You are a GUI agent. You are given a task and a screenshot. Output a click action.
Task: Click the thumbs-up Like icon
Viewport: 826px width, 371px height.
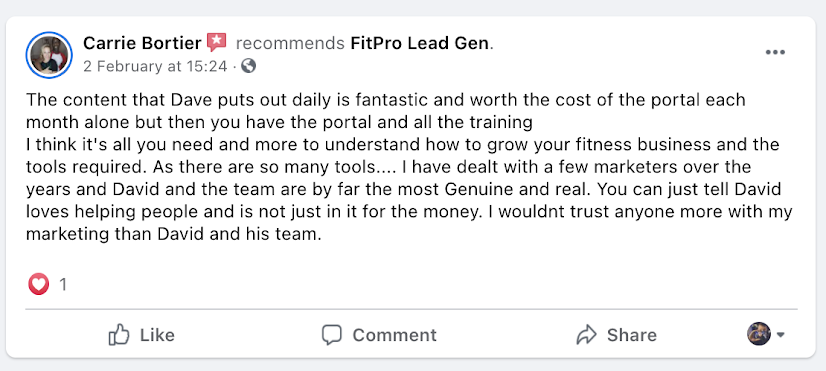(119, 334)
